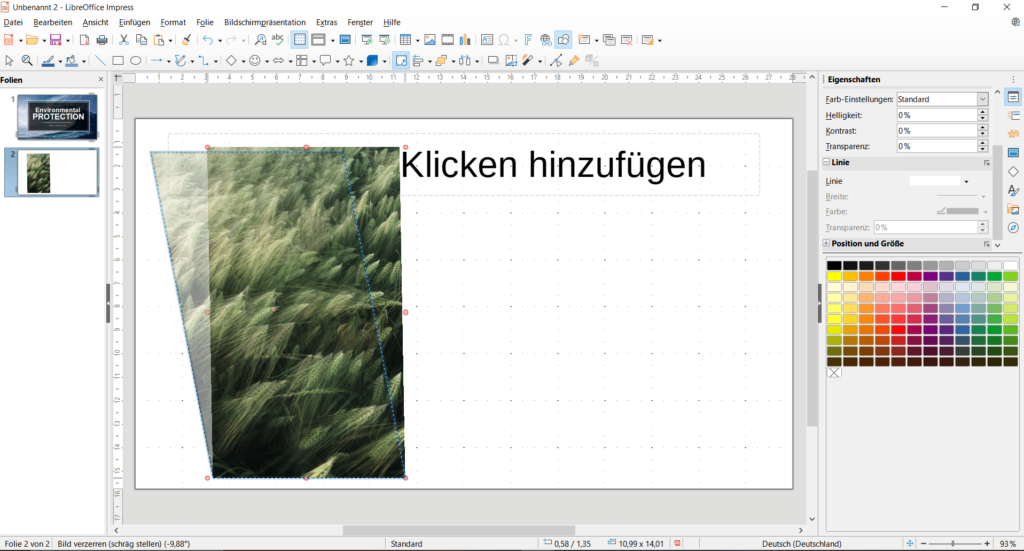This screenshot has height=551, width=1024.
Task: Pick the yellow color swatch in palette
Action: (x=834, y=276)
